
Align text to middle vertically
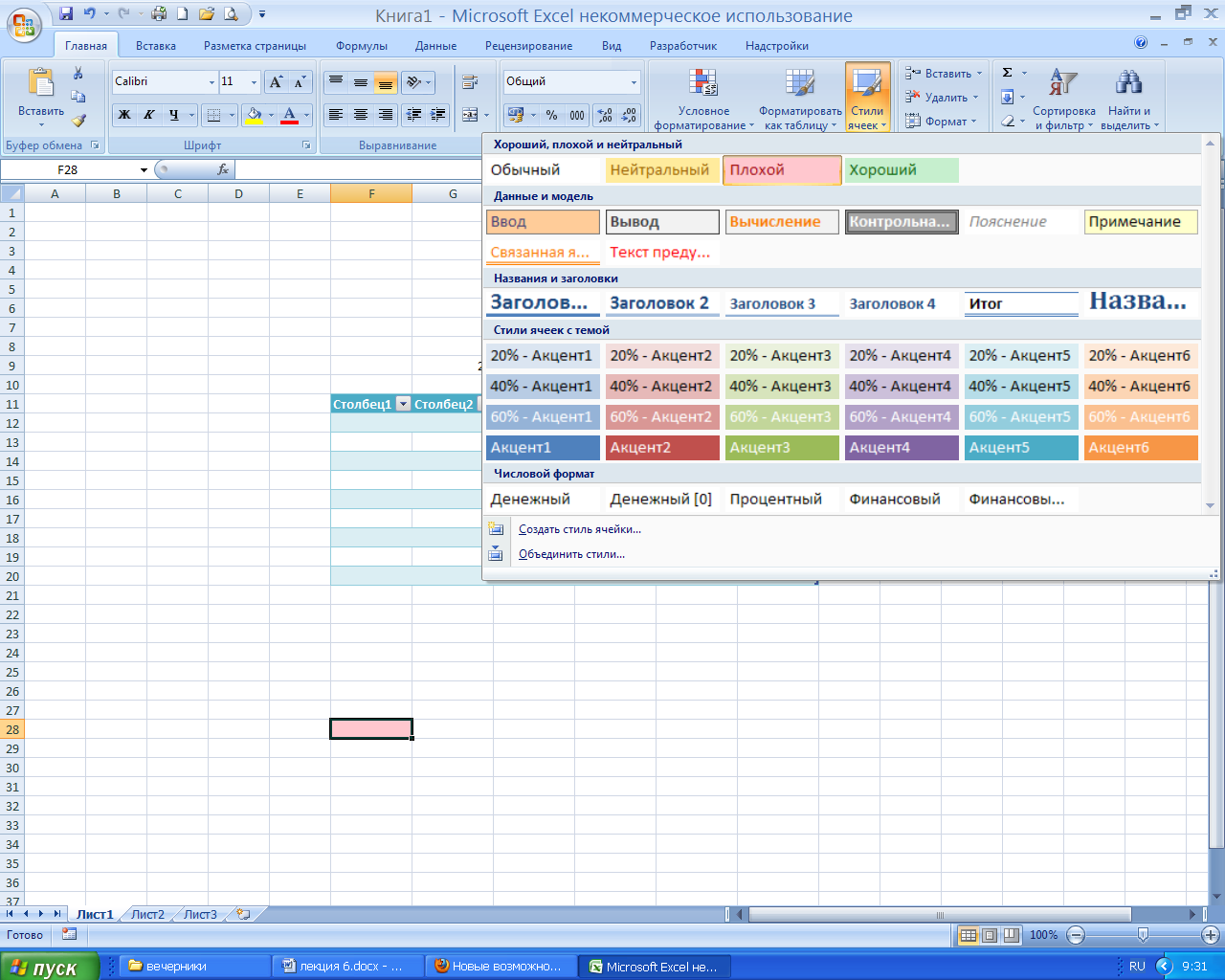pyautogui.click(x=361, y=82)
